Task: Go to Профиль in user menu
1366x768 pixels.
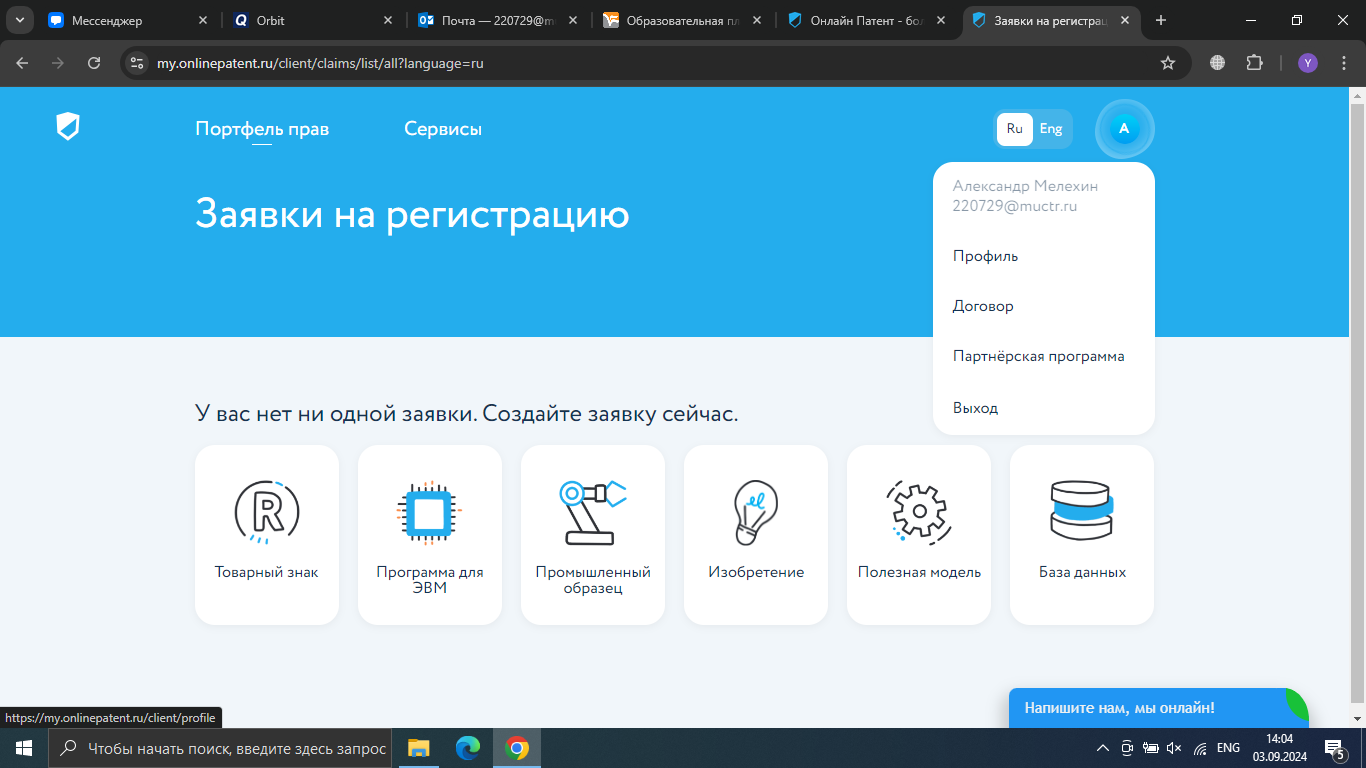Action: tap(985, 256)
